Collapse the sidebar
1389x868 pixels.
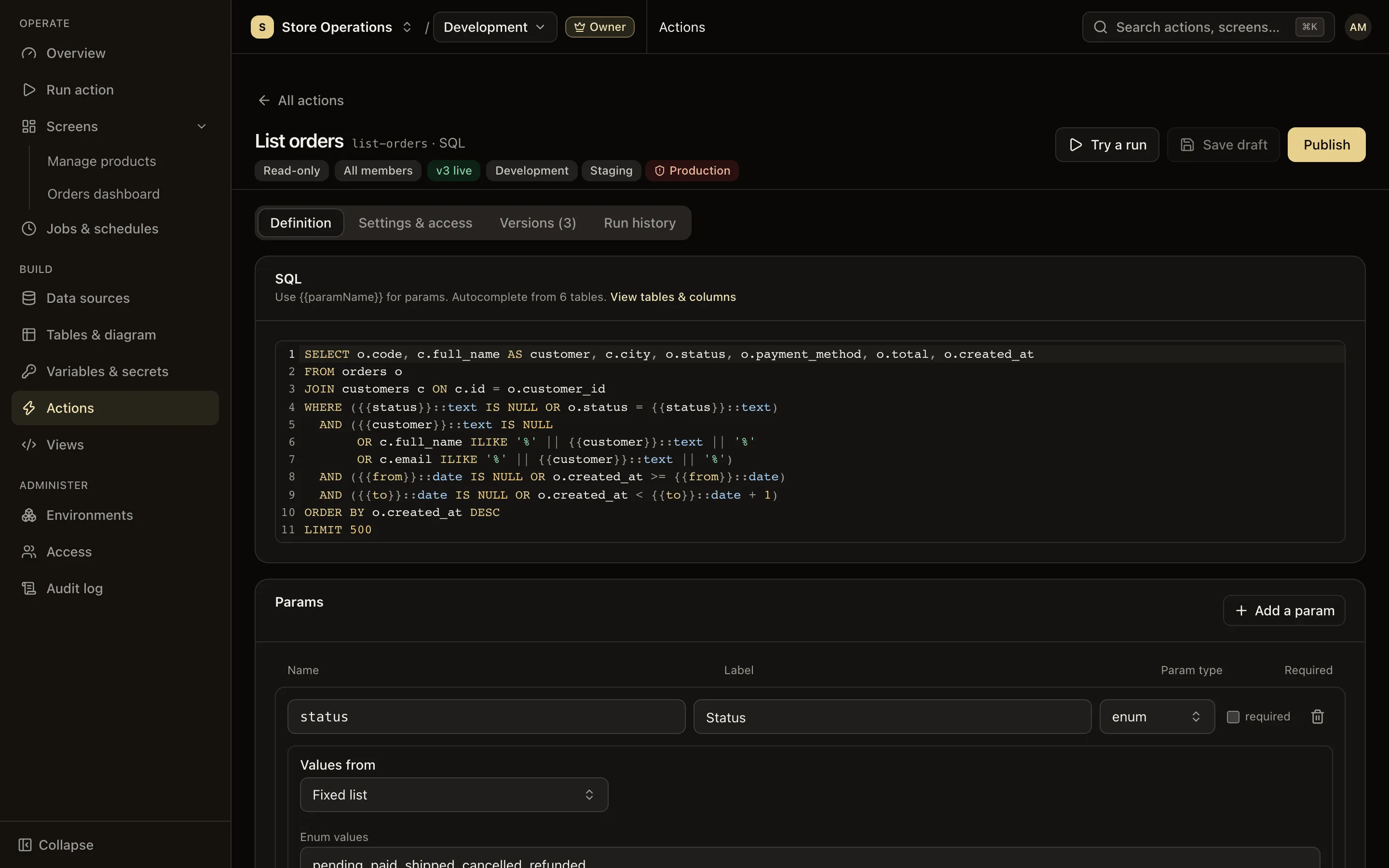pos(55,845)
